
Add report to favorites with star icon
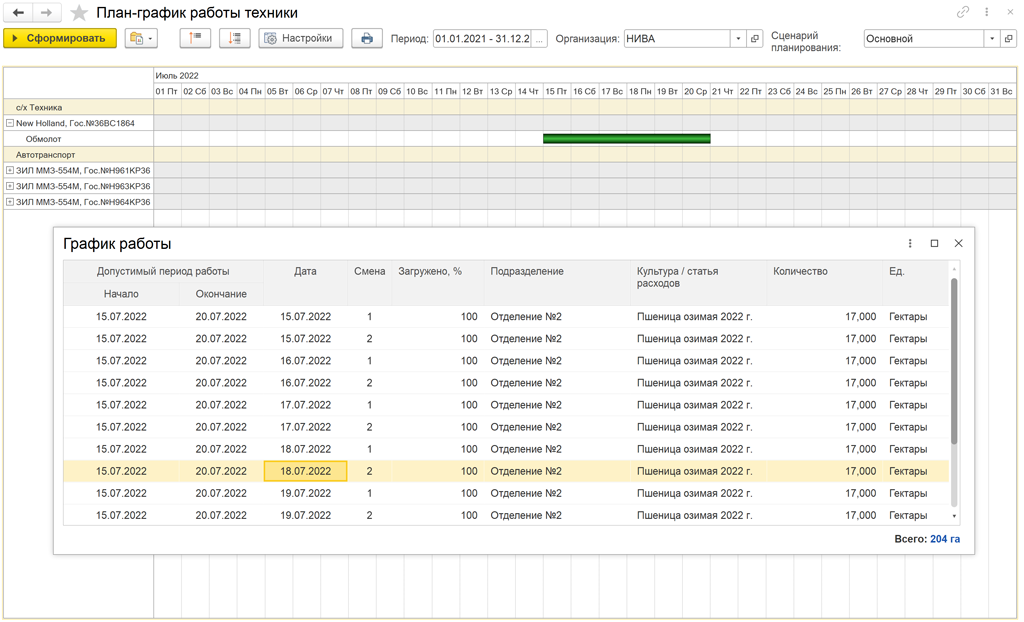(79, 13)
